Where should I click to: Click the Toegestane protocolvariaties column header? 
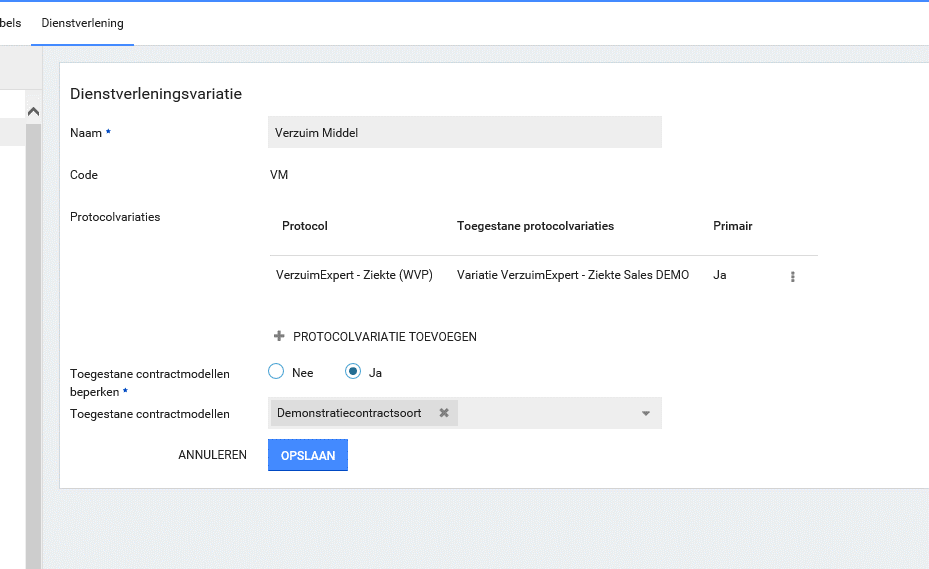(535, 226)
